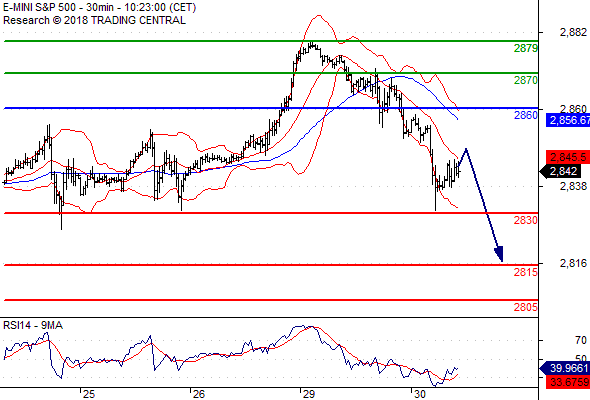590x400 pixels.
Task: Click the 2,882 axis value
Action: tap(573, 32)
